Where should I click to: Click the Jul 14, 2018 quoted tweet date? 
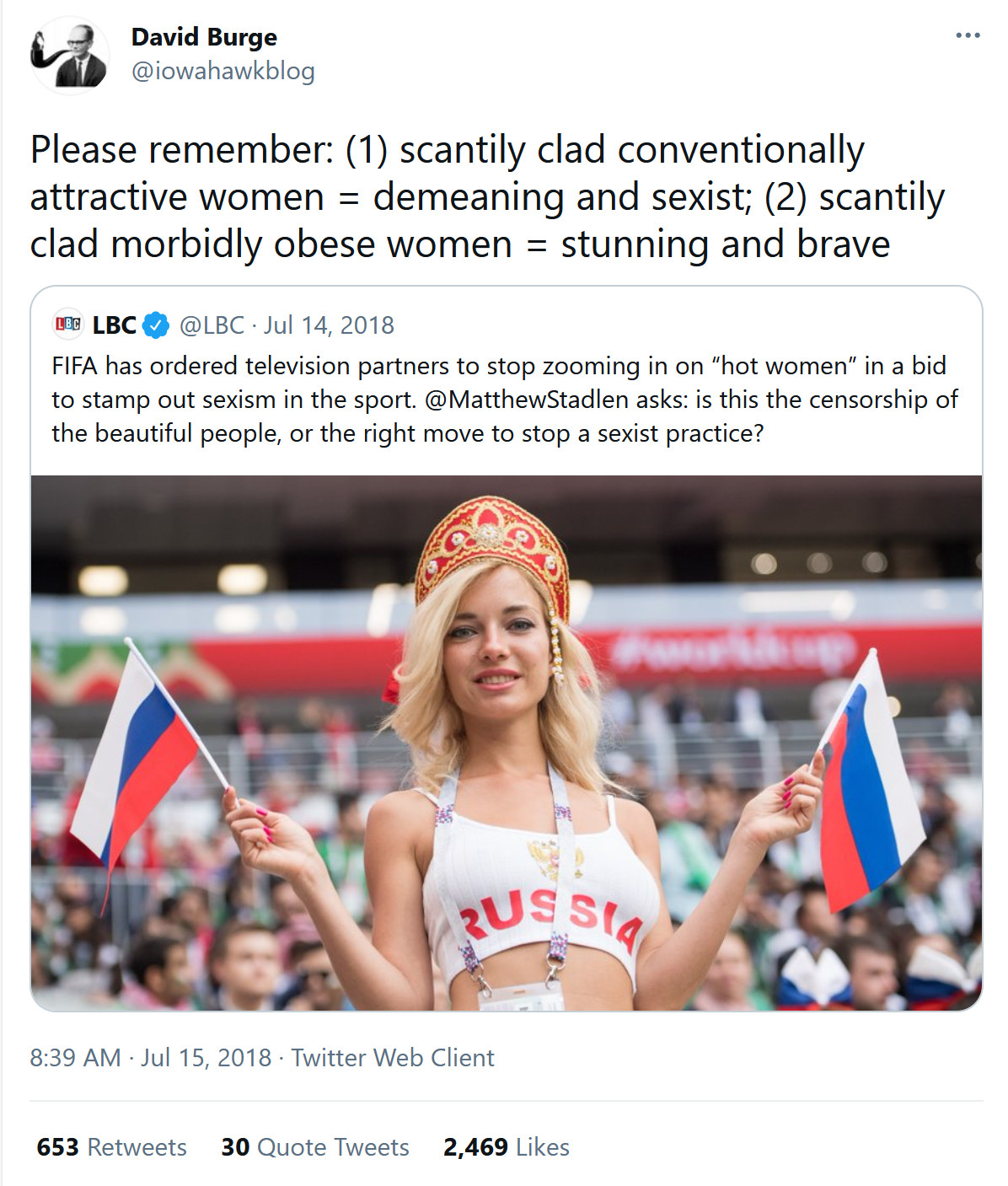click(329, 325)
